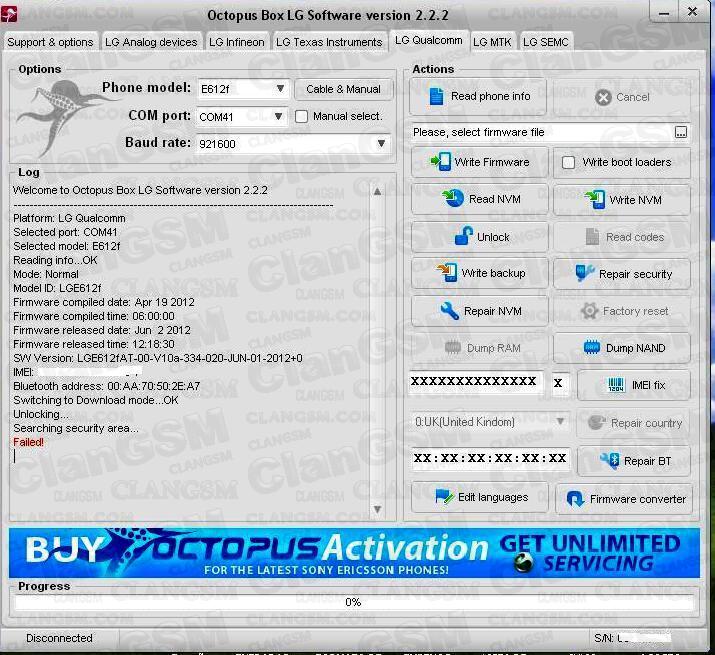Open the Phone model dropdown
Screen dimensions: 715x655
pos(280,89)
